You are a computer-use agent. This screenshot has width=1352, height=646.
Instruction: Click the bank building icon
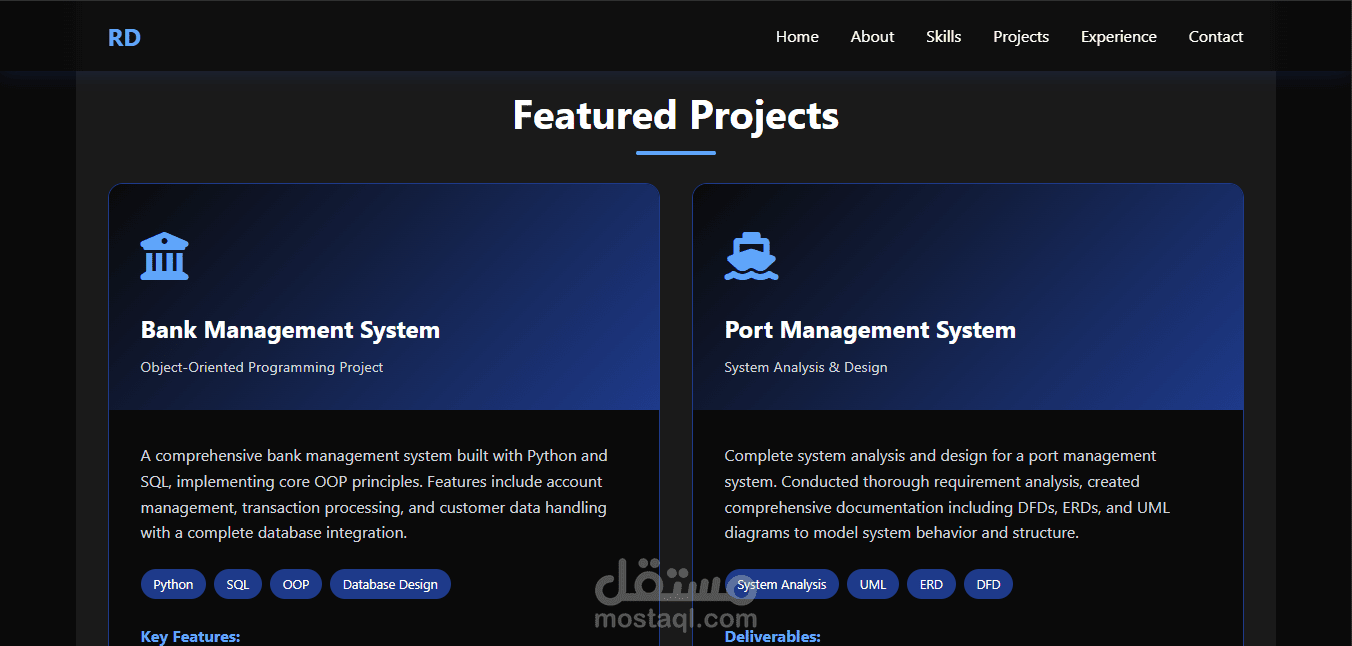(x=165, y=256)
